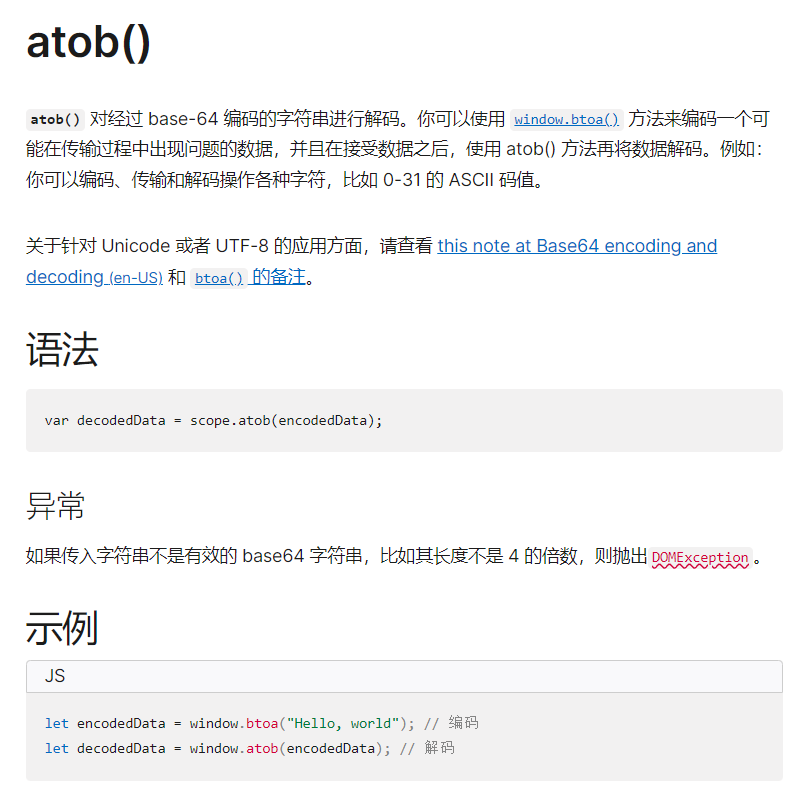805x795 pixels.
Task: Click the line 'let decodedData = window.atob(encodedData)'
Action: 218,749
